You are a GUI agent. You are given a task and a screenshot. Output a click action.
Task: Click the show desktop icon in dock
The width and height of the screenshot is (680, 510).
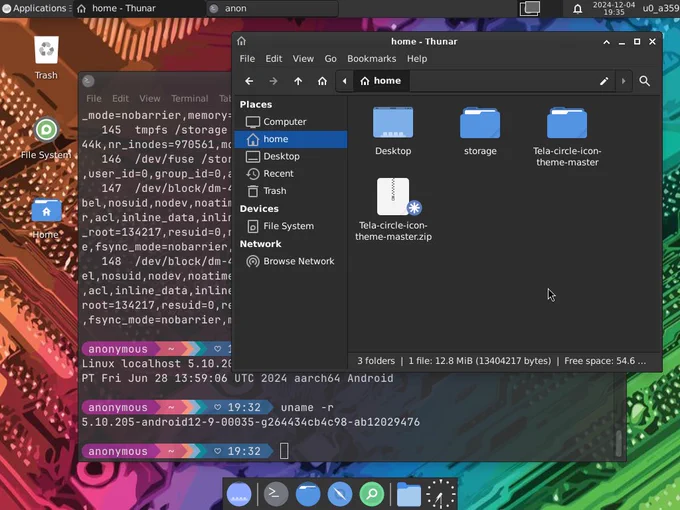tap(239, 494)
